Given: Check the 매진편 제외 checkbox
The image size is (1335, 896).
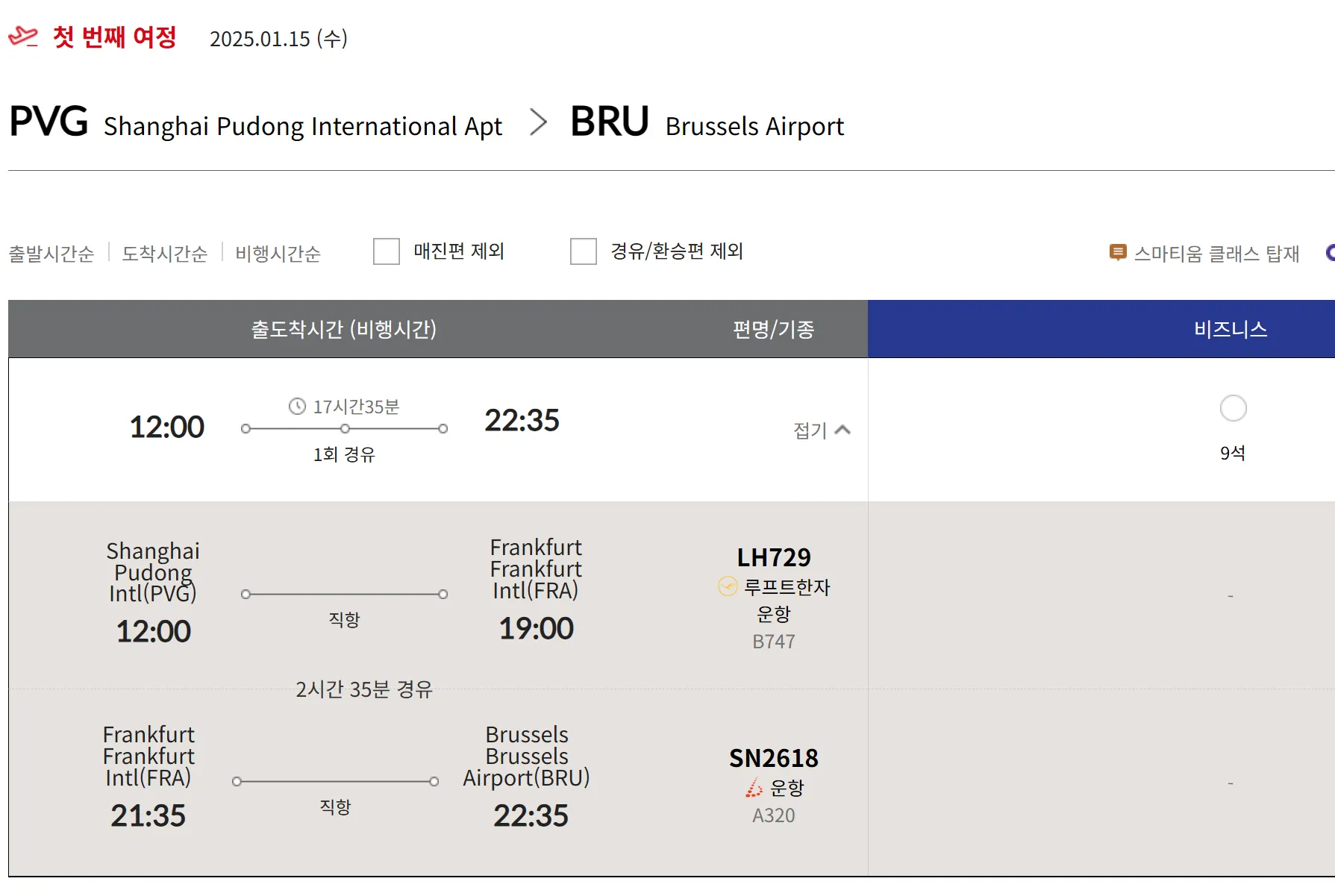Looking at the screenshot, I should (x=387, y=251).
